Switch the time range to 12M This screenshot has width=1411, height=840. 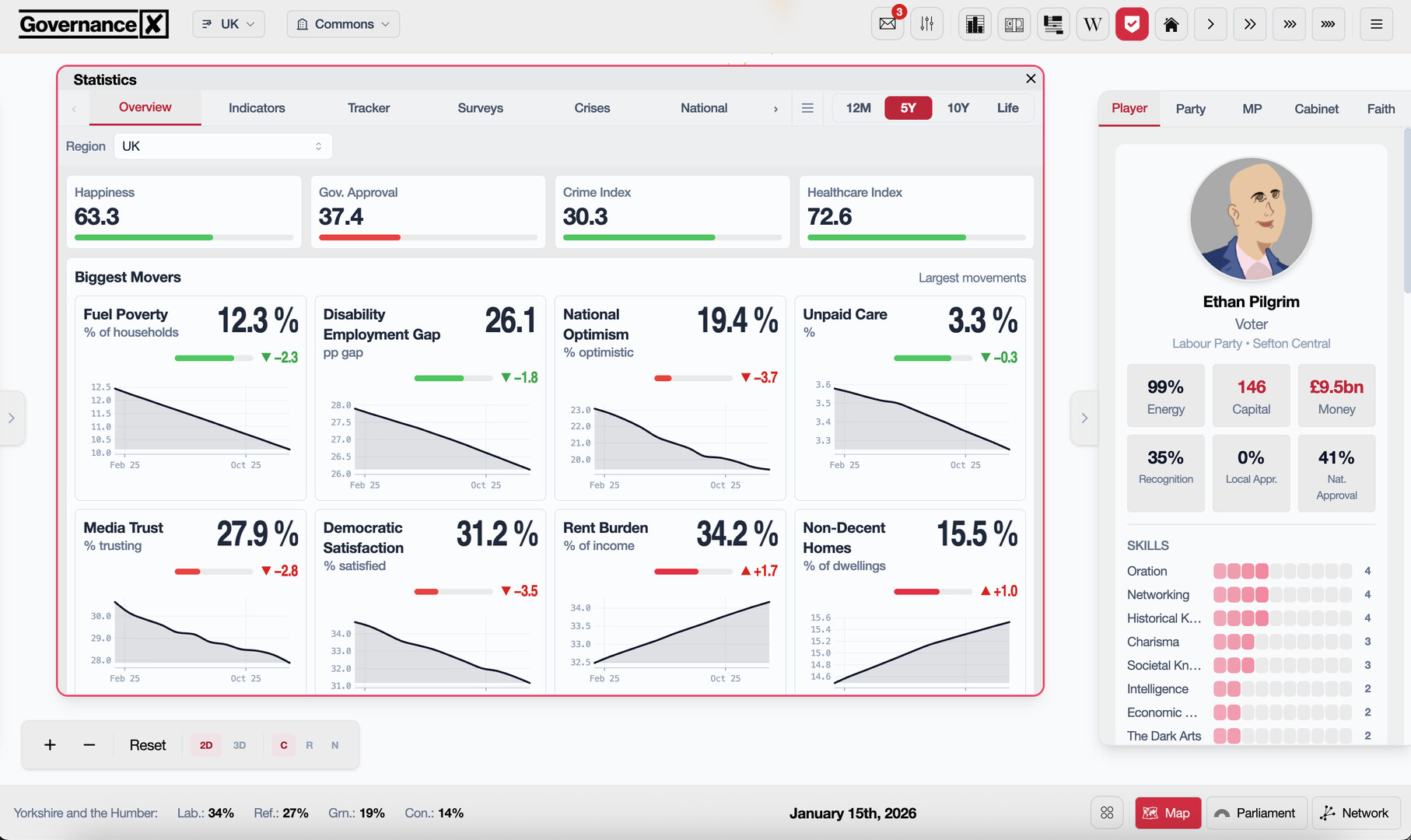pyautogui.click(x=858, y=108)
